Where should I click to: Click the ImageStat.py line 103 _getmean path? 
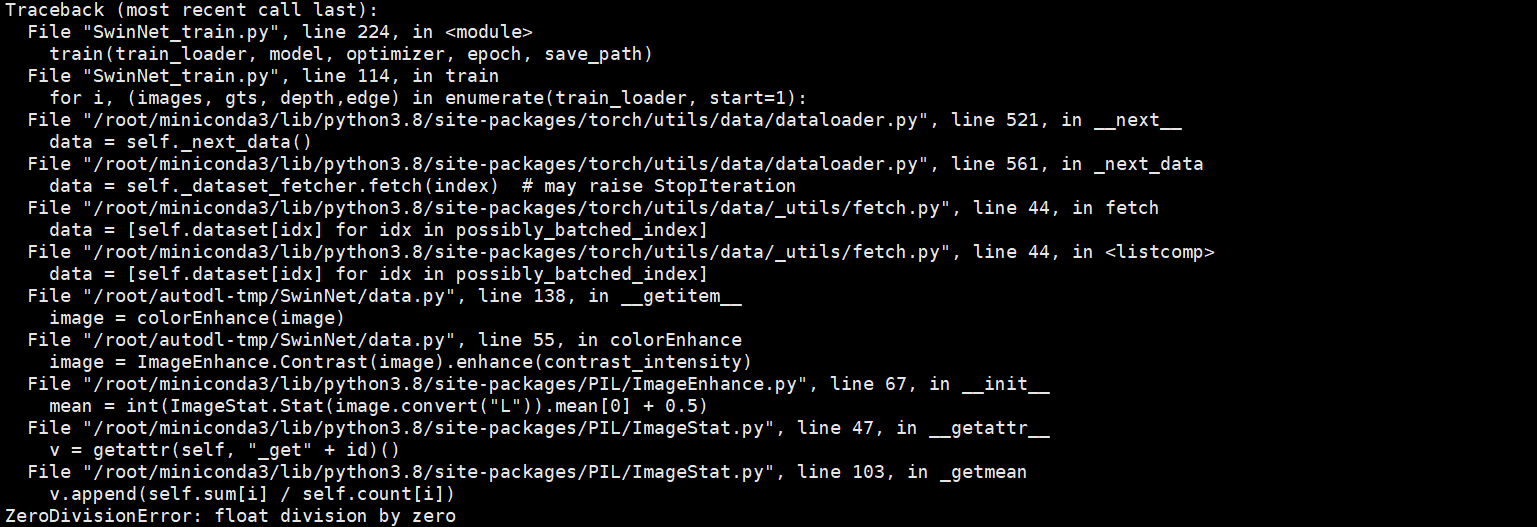point(540,471)
